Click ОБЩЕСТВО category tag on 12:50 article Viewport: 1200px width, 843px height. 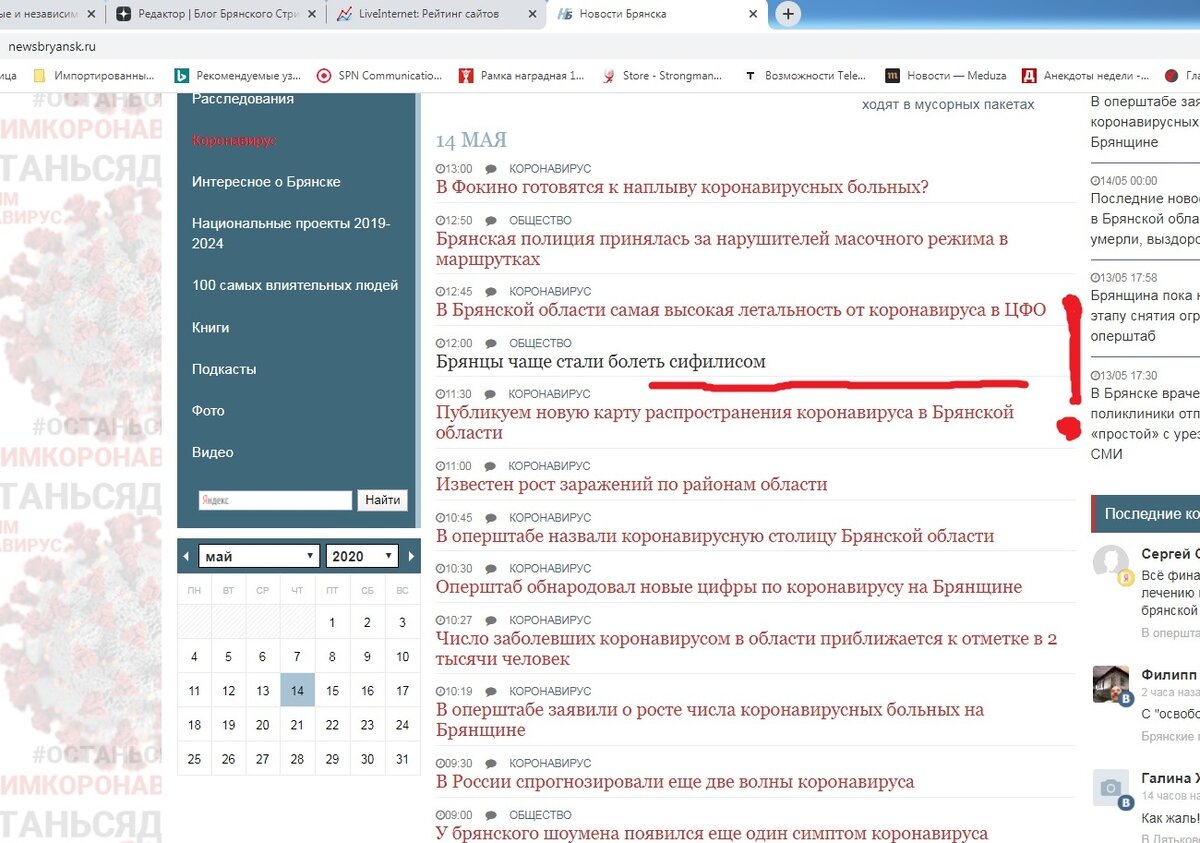[x=540, y=220]
